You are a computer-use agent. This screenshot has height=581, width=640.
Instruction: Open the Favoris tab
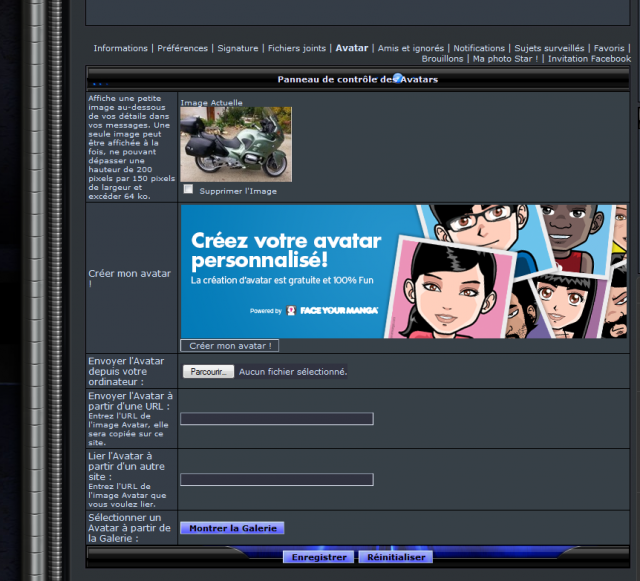click(x=609, y=48)
